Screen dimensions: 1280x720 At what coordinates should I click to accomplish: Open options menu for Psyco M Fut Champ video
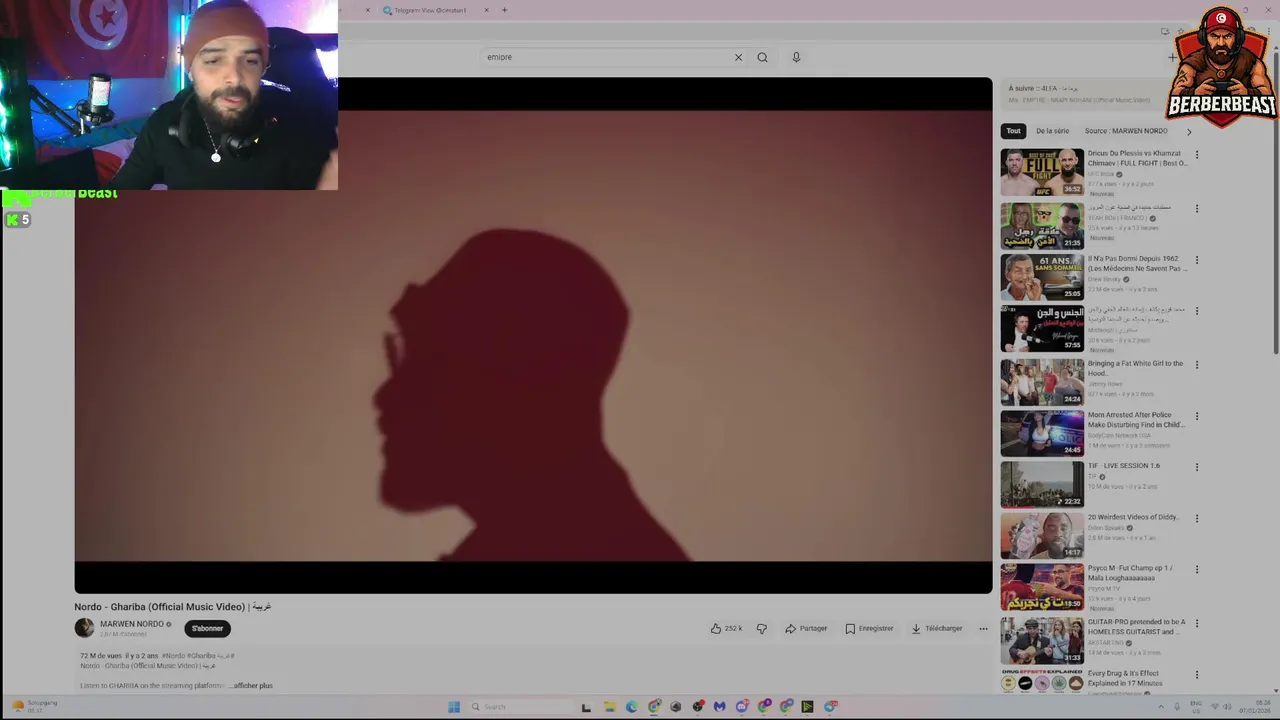click(x=1197, y=570)
